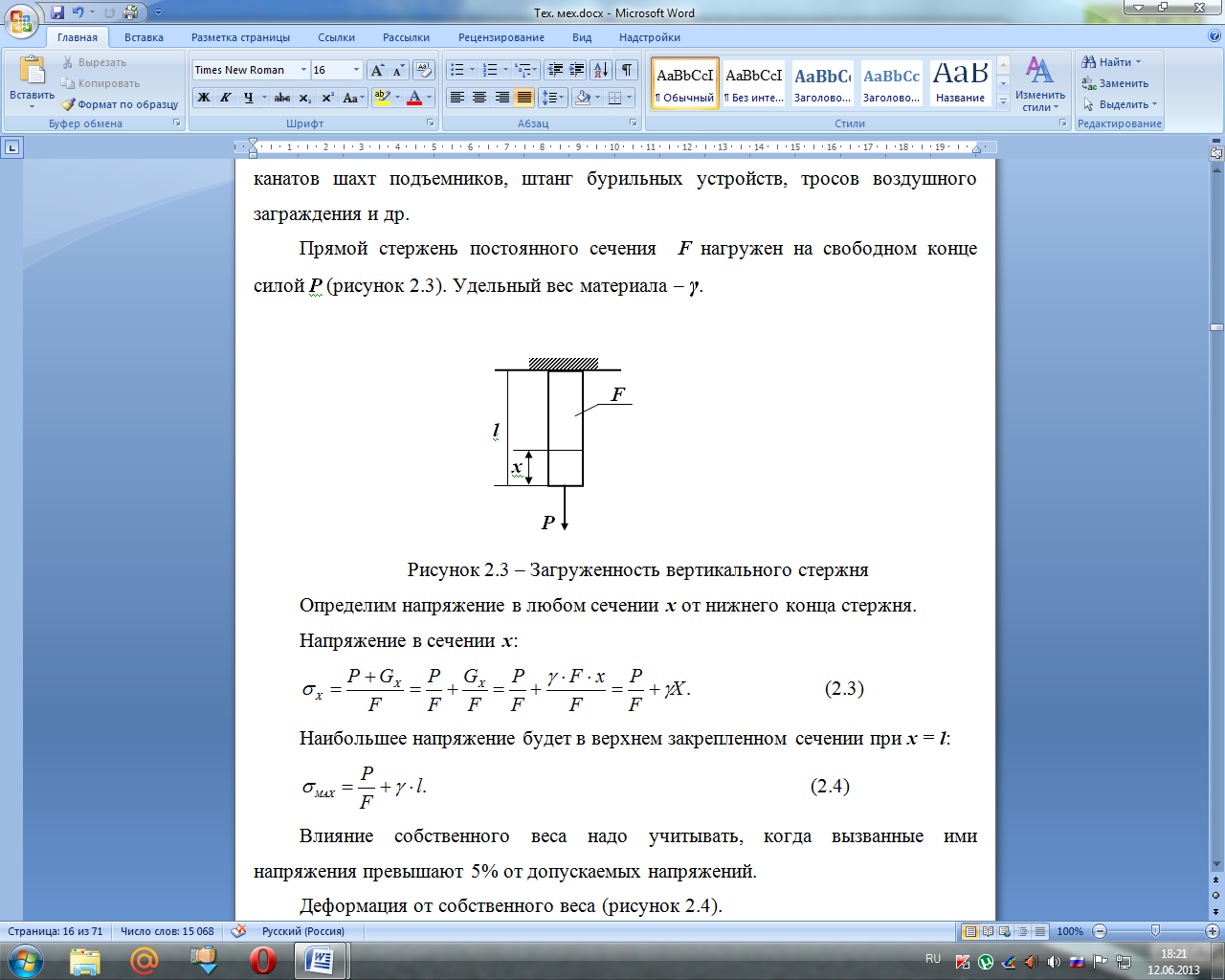Apply superscript formatting

coord(327,98)
